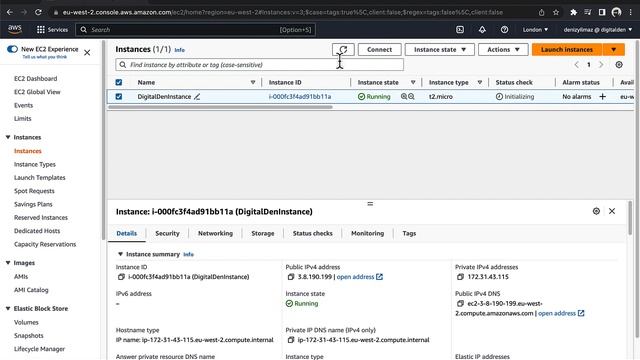640x360 pixels.
Task: Click zoom-in filter icon beside Running
Action: tap(404, 97)
